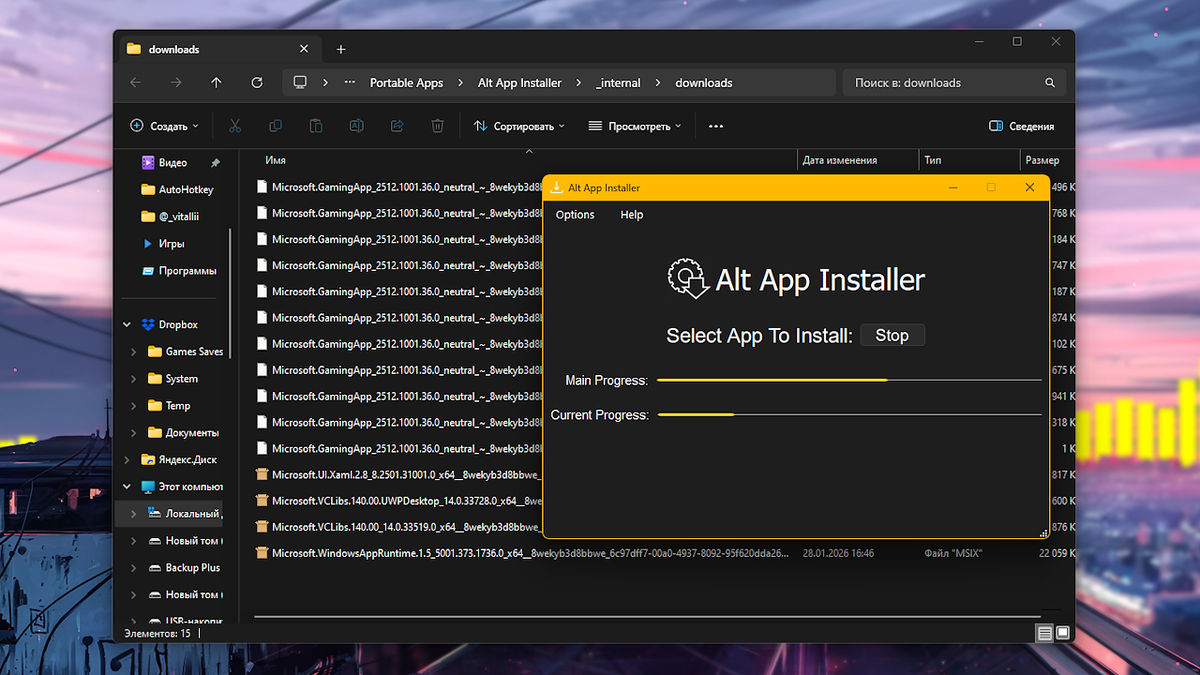Go up one folder level
This screenshot has width=1200, height=675.
[216, 83]
